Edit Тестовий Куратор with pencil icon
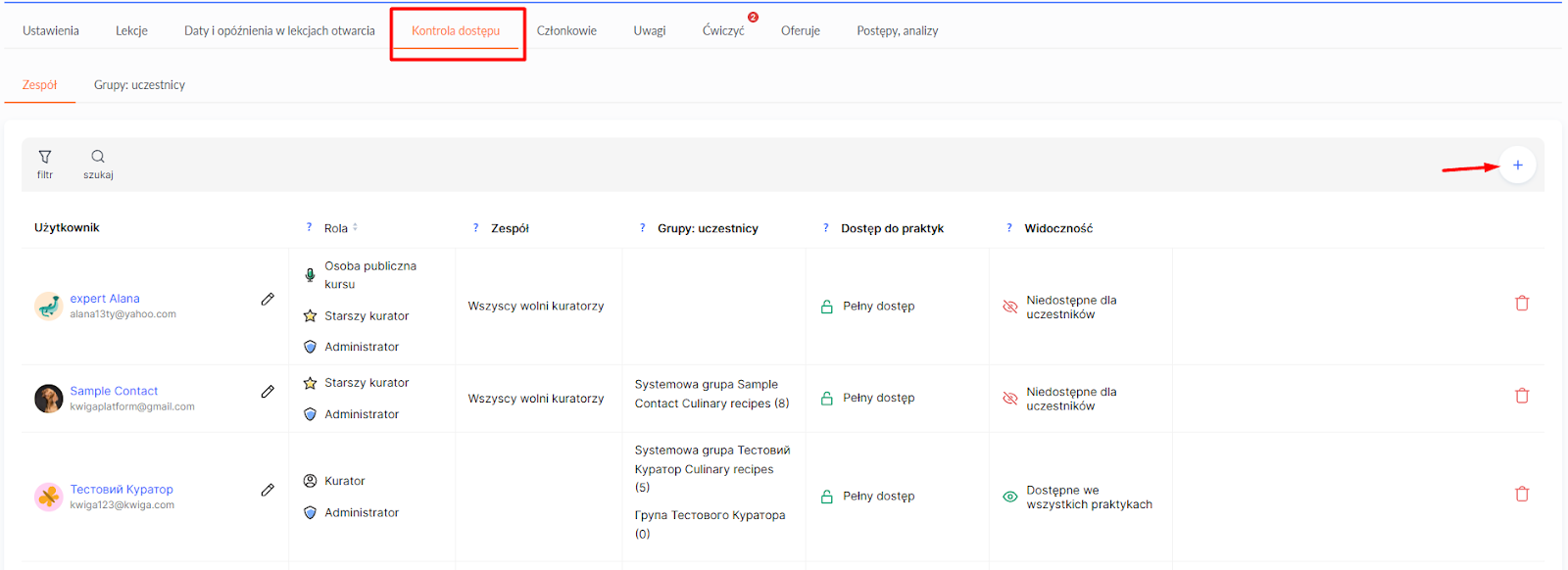The height and width of the screenshot is (570, 1568). (x=268, y=490)
